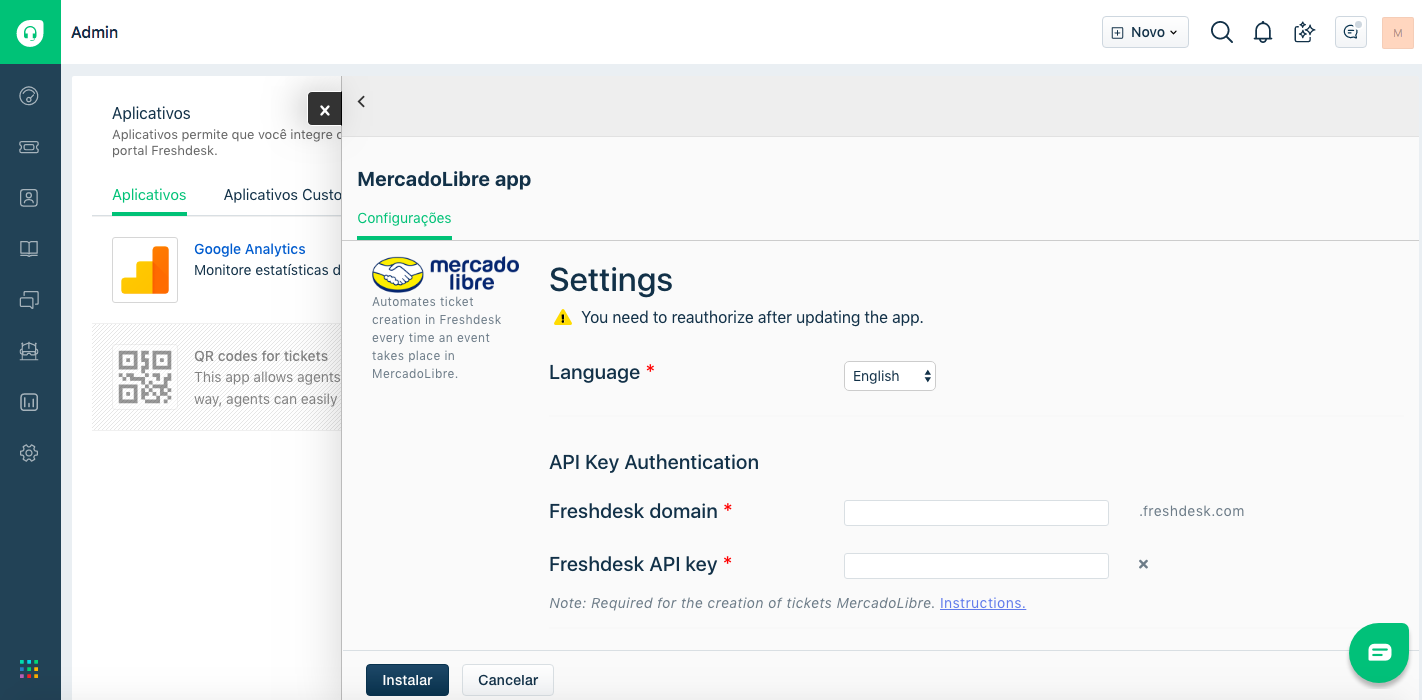Click the Instalar button
This screenshot has height=700, width=1422.
tap(407, 680)
